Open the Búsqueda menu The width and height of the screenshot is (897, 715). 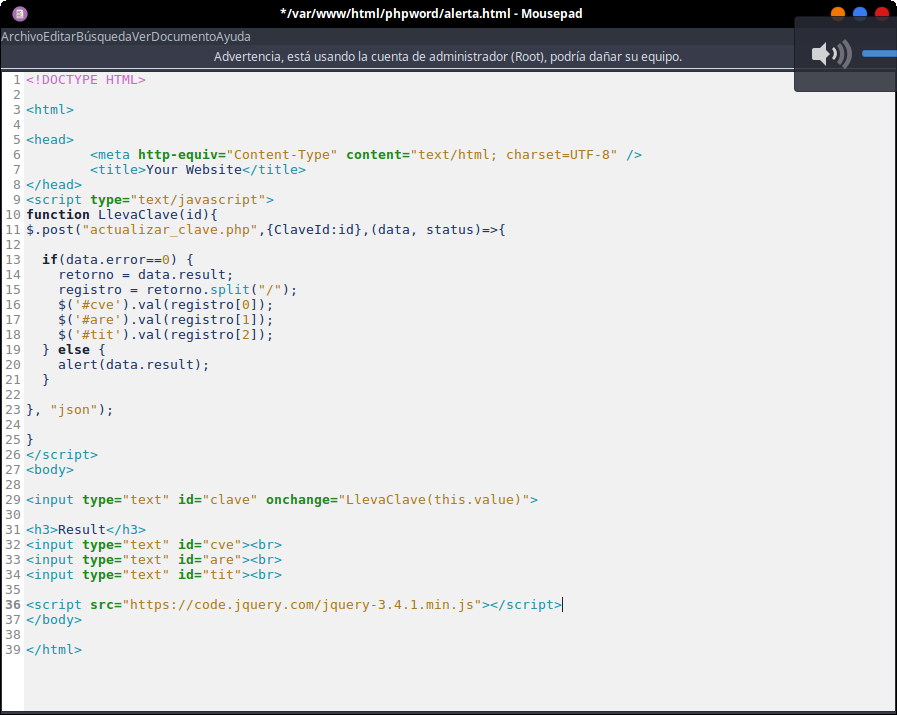tap(104, 37)
